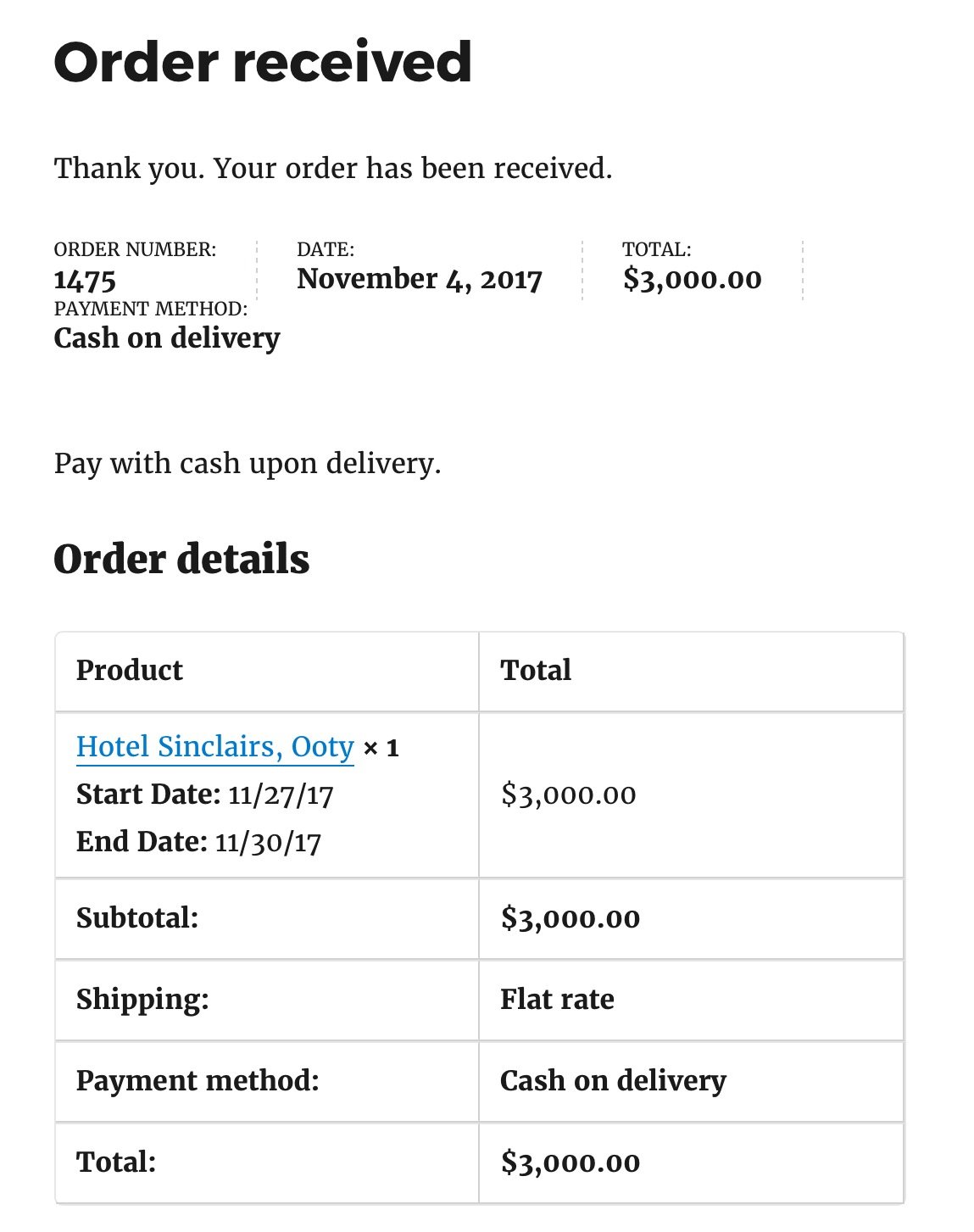
Task: Click the Product column header
Action: [130, 670]
